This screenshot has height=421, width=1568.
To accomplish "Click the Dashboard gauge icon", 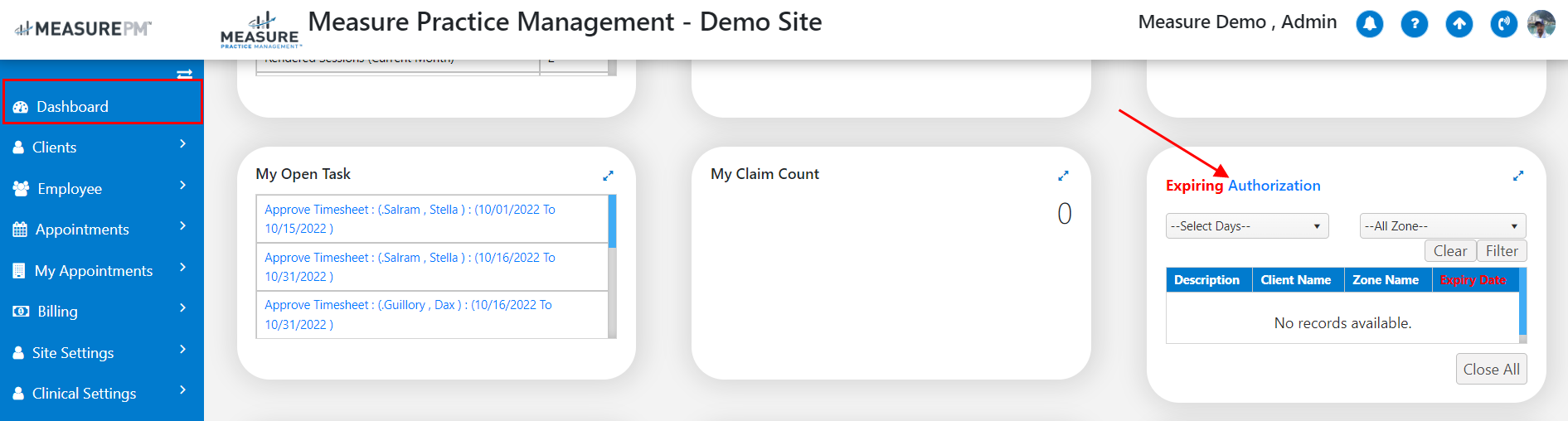I will pos(21,107).
